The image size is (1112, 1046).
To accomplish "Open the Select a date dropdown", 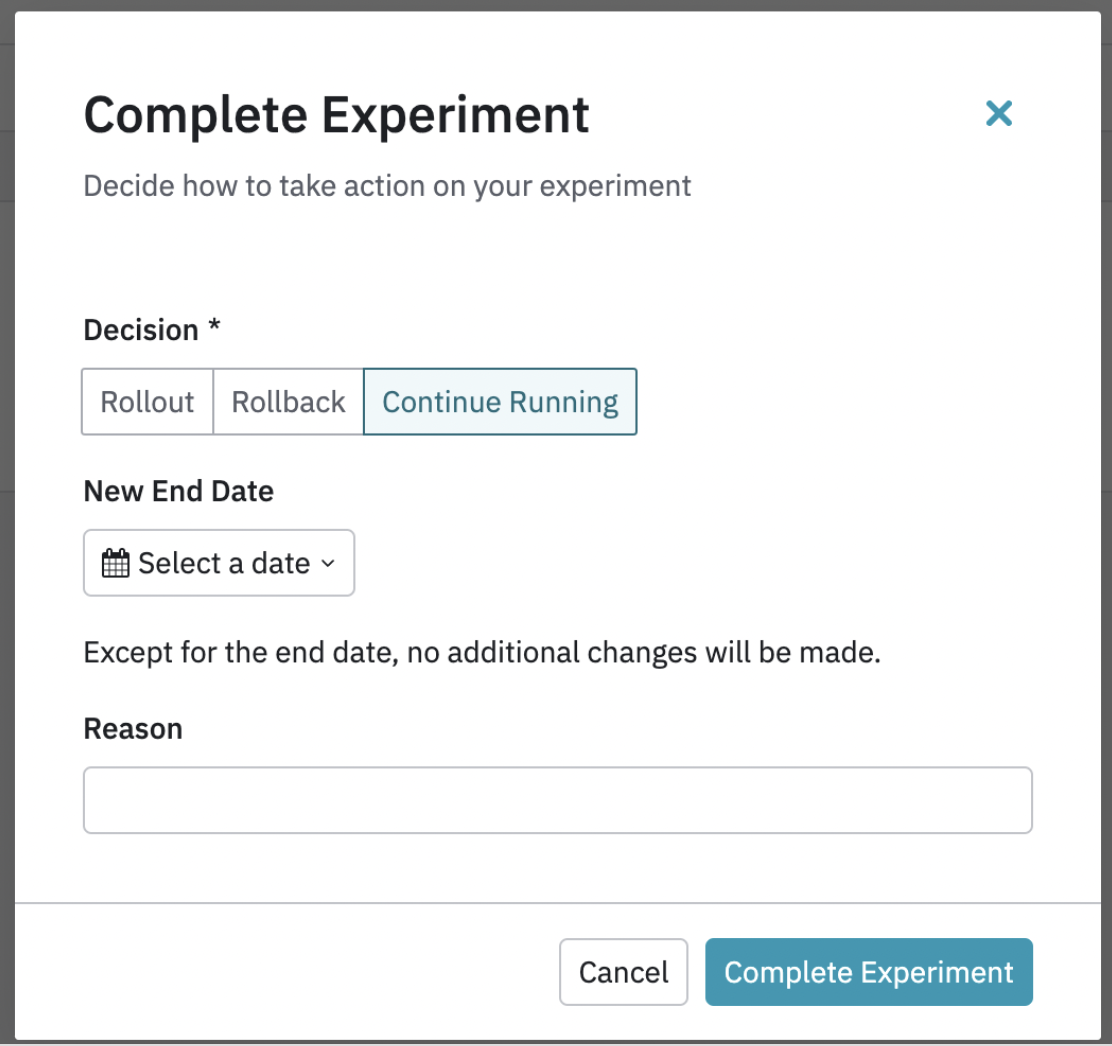I will coord(218,563).
